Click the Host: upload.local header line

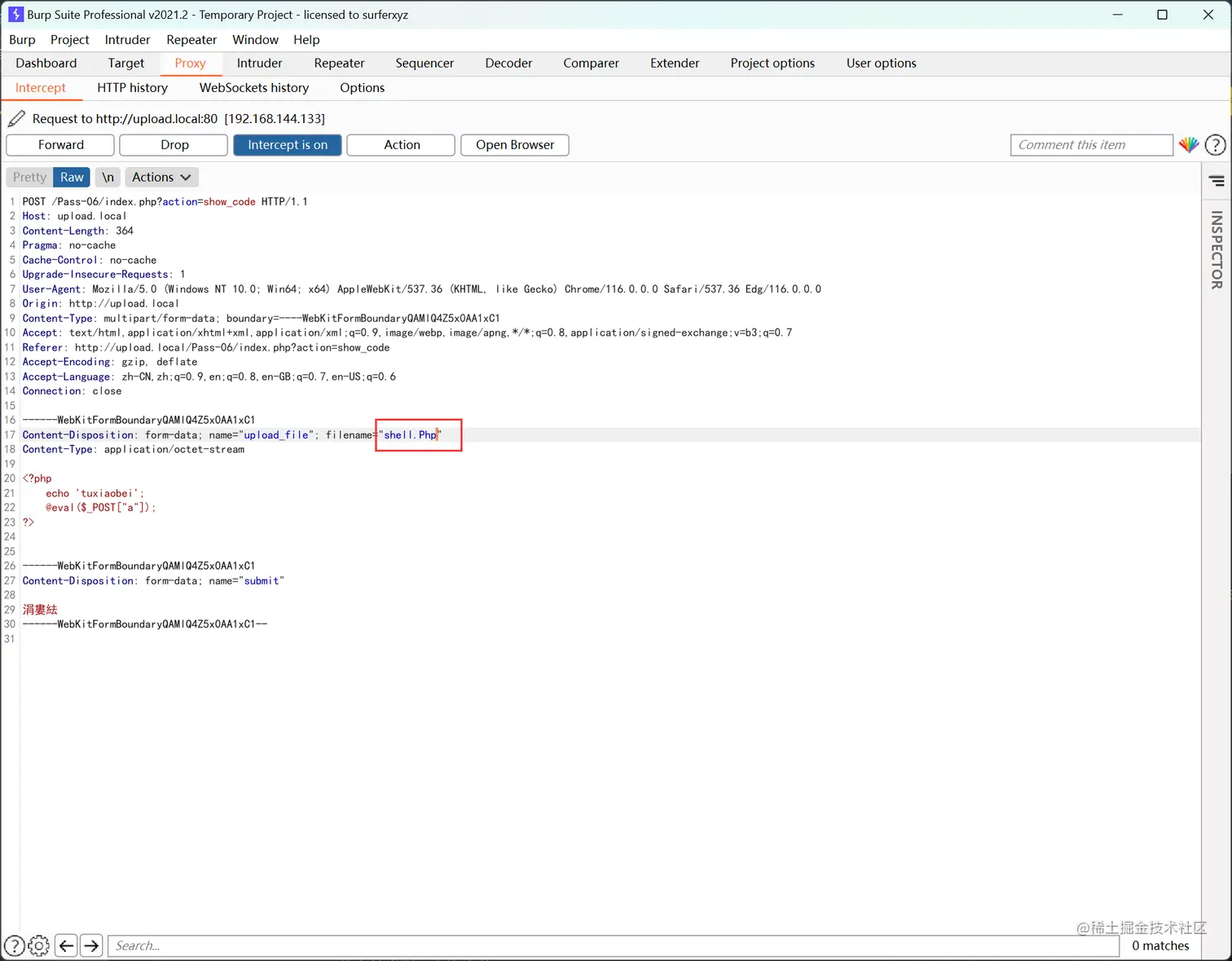click(74, 217)
